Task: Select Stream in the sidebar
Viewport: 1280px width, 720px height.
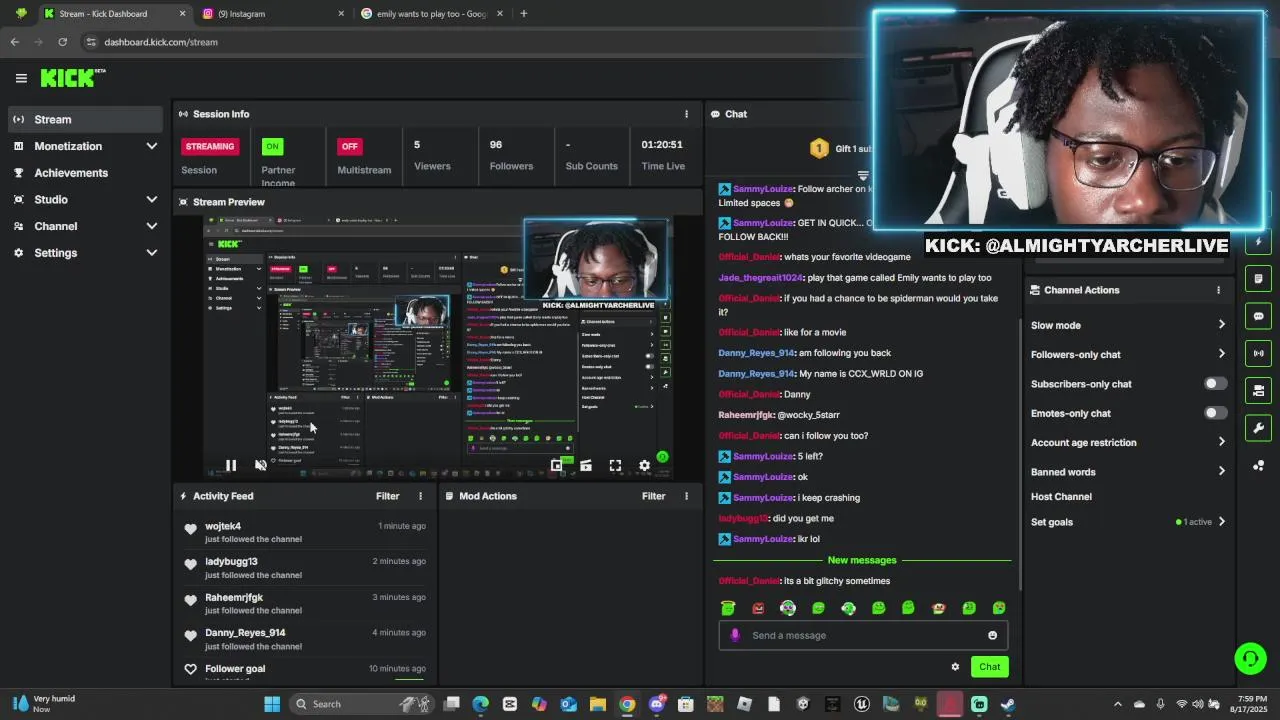Action: click(86, 119)
